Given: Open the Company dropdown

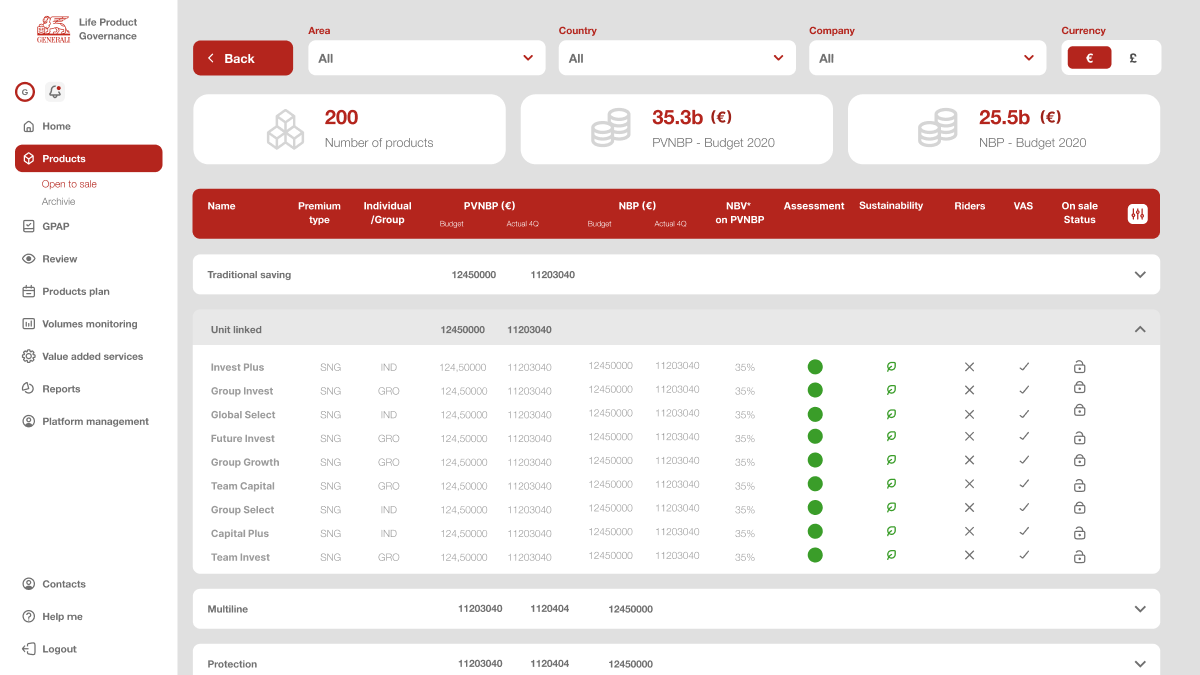Looking at the screenshot, I should tap(928, 58).
